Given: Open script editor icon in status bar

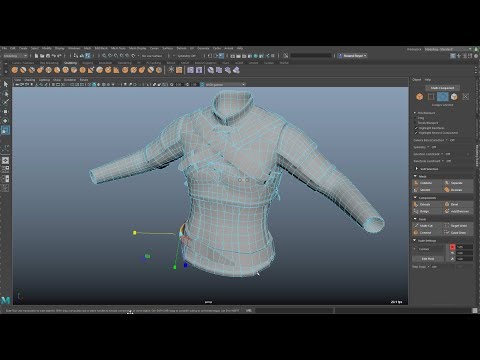Looking at the screenshot, I should [475, 310].
